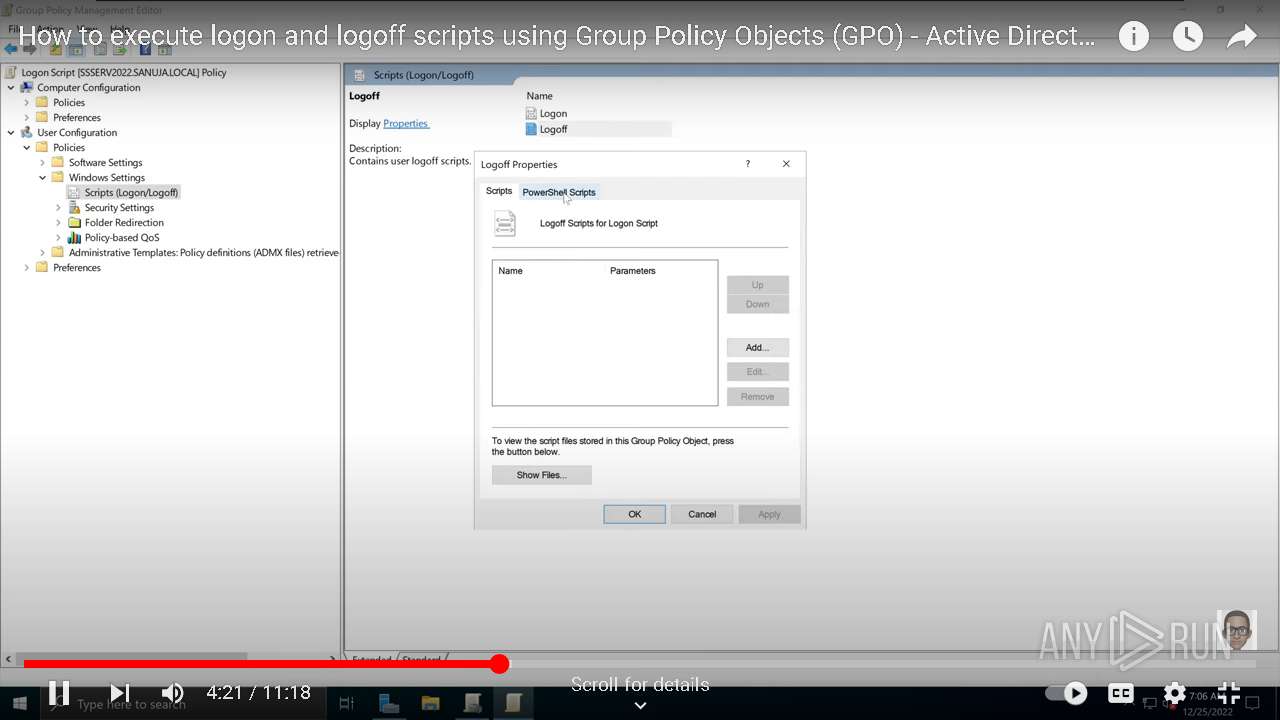Pause the video playback

pos(59,692)
